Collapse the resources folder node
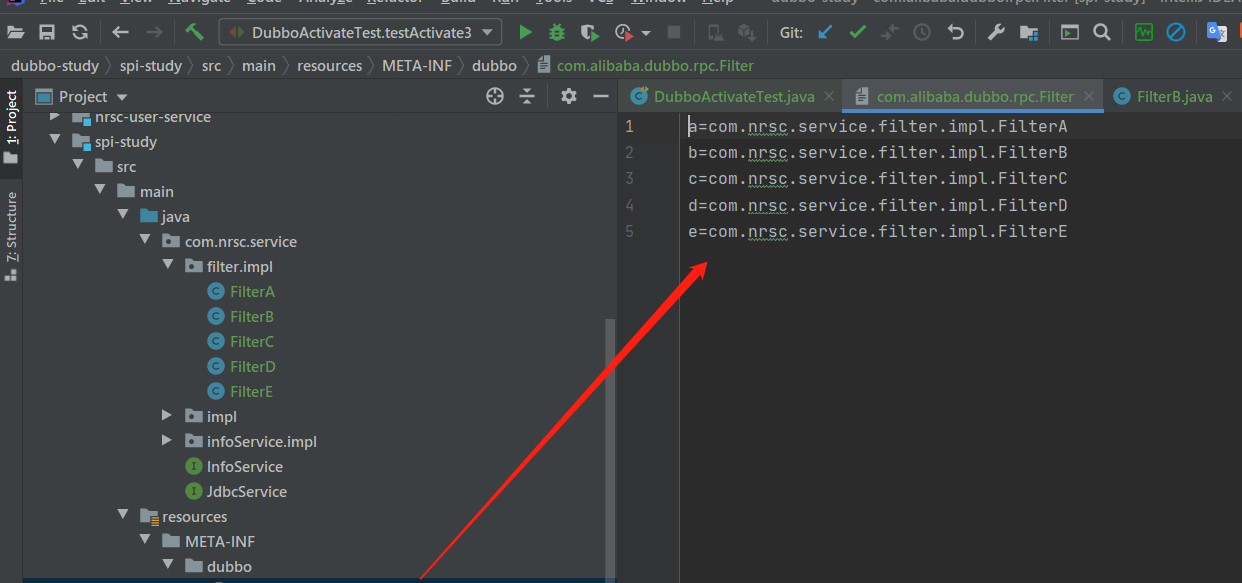 pyautogui.click(x=122, y=516)
